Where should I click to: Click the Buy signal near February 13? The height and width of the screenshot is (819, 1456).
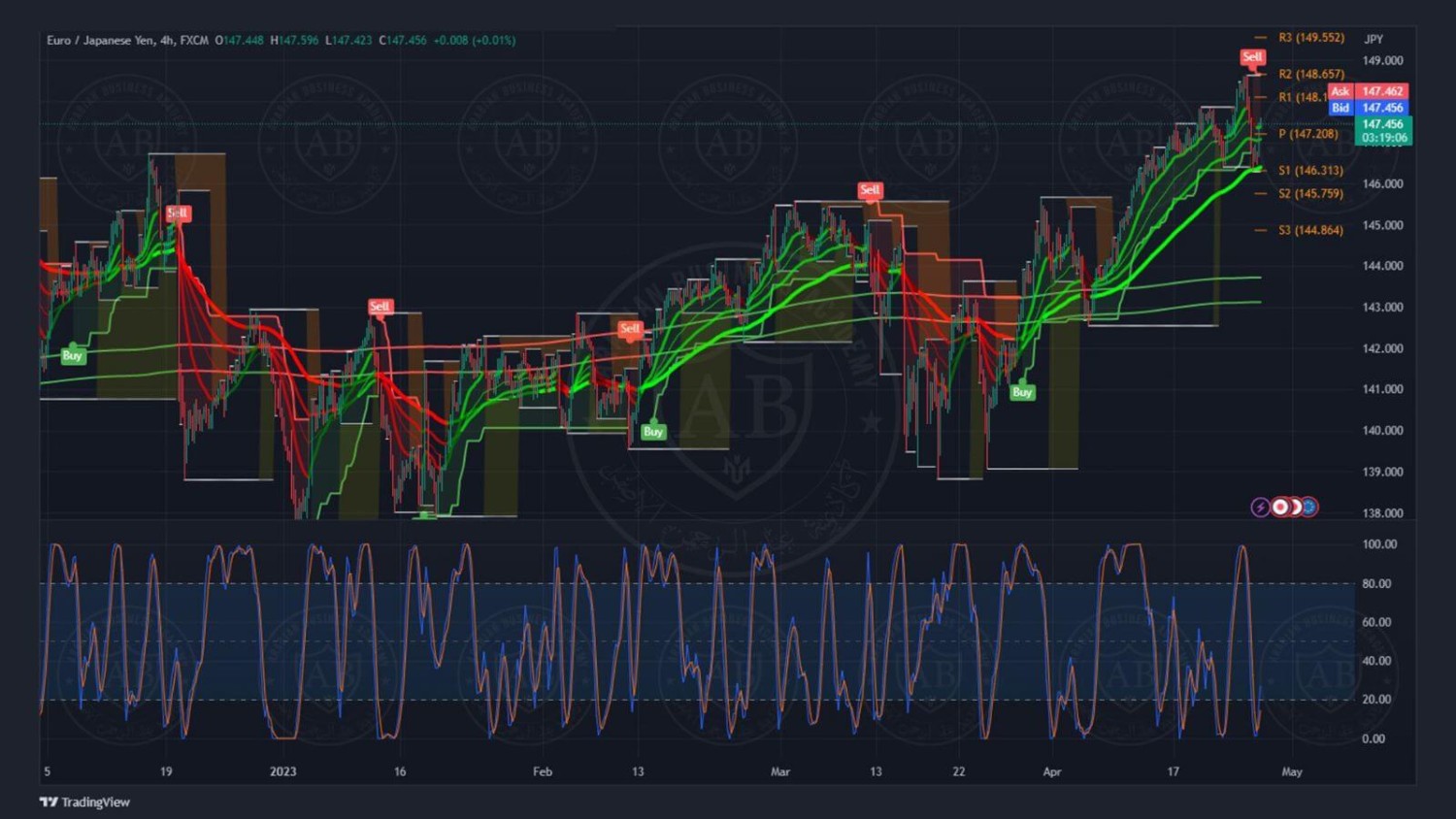click(x=653, y=432)
